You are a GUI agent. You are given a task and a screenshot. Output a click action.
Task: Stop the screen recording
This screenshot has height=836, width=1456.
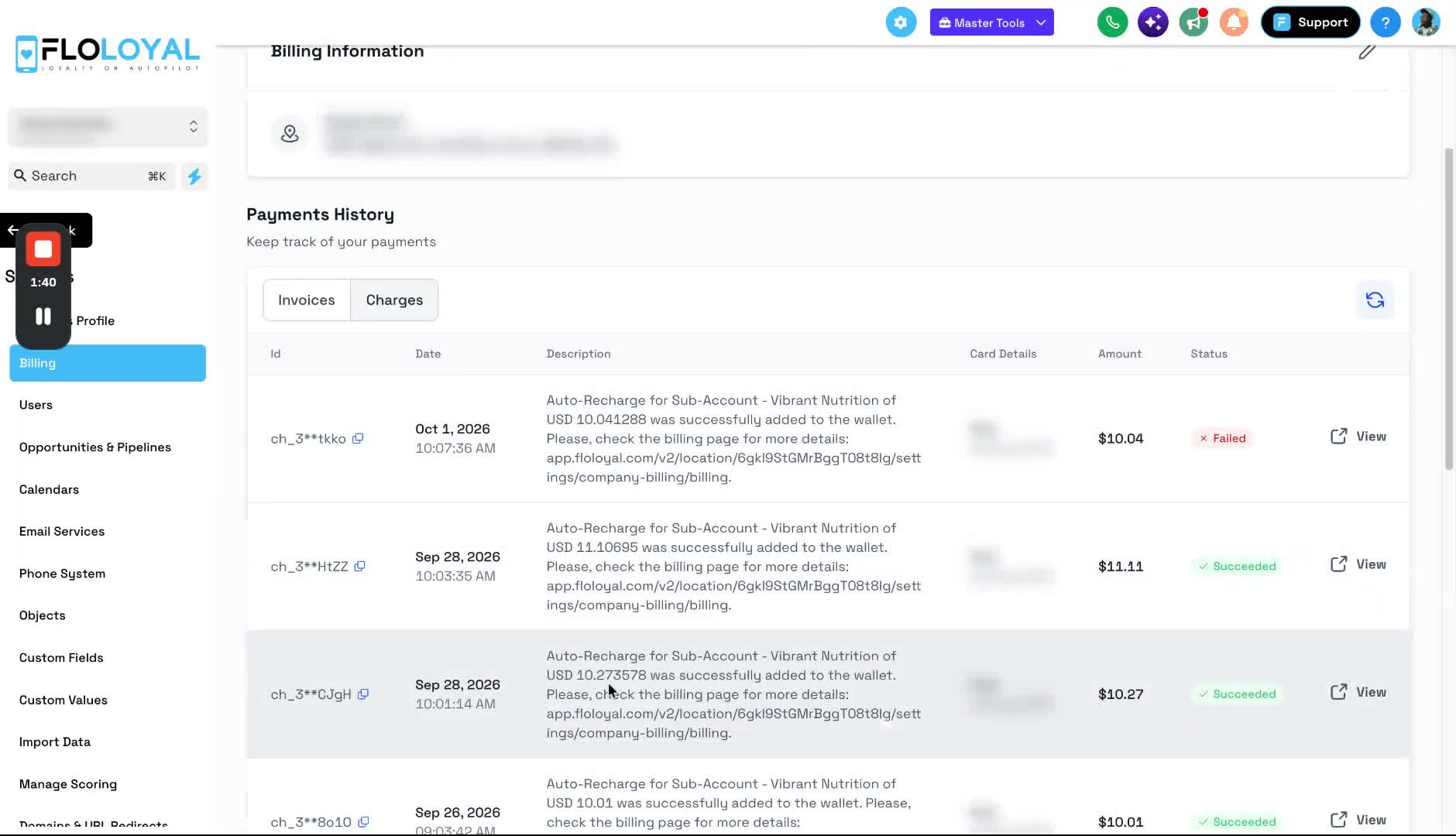click(43, 249)
